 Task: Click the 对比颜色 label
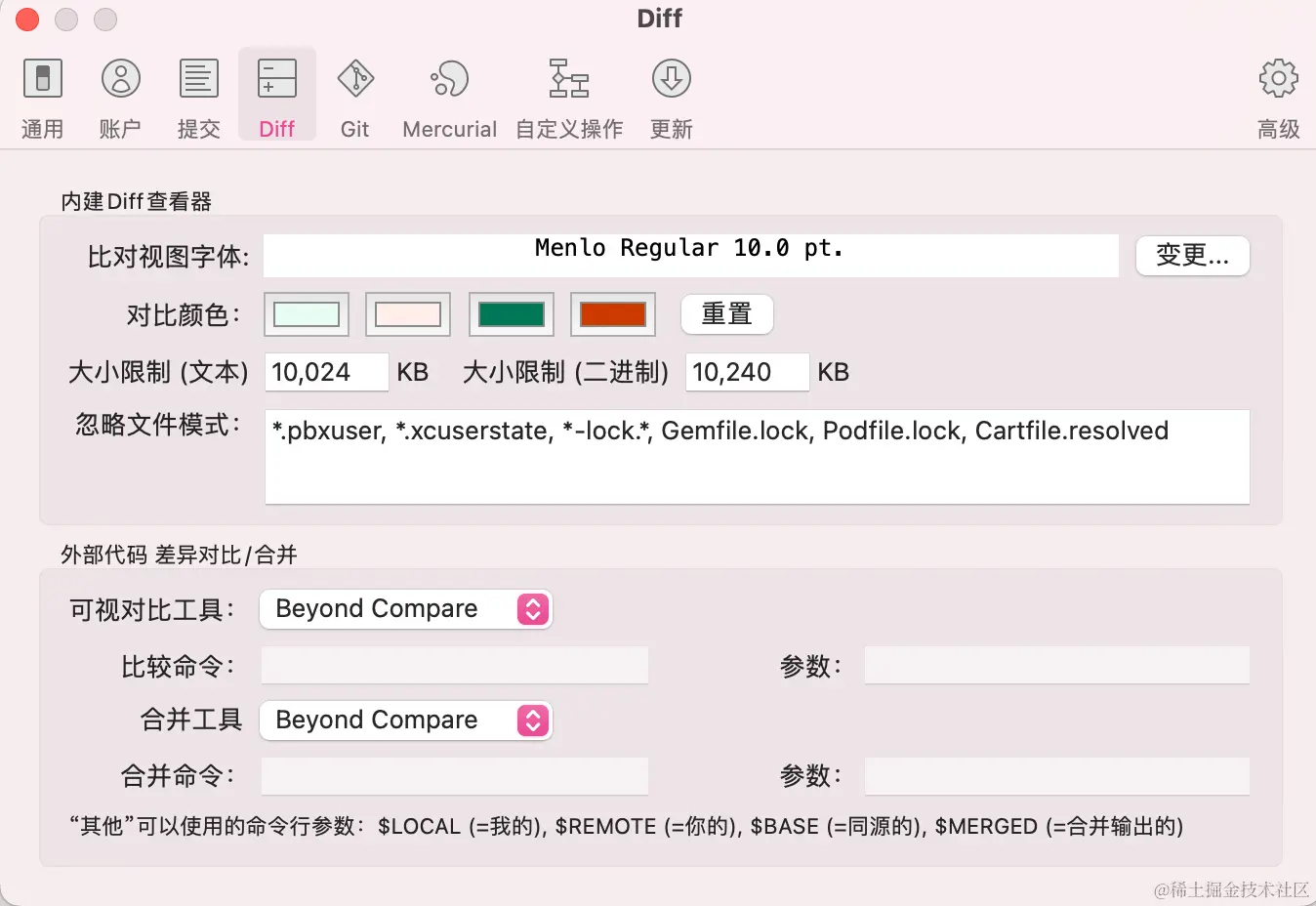[x=184, y=315]
